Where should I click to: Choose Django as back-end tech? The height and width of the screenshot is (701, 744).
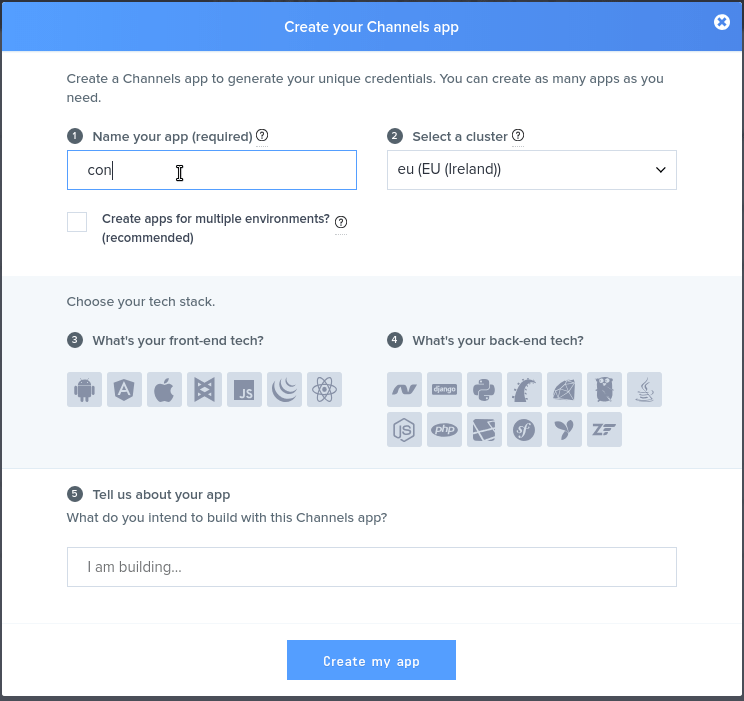(444, 390)
